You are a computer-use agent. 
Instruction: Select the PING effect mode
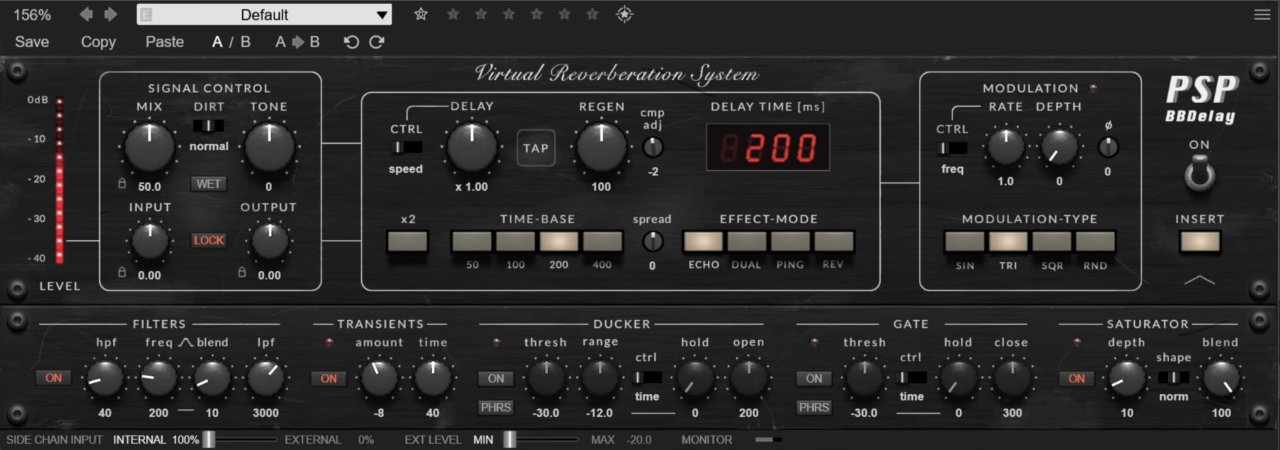click(x=790, y=241)
